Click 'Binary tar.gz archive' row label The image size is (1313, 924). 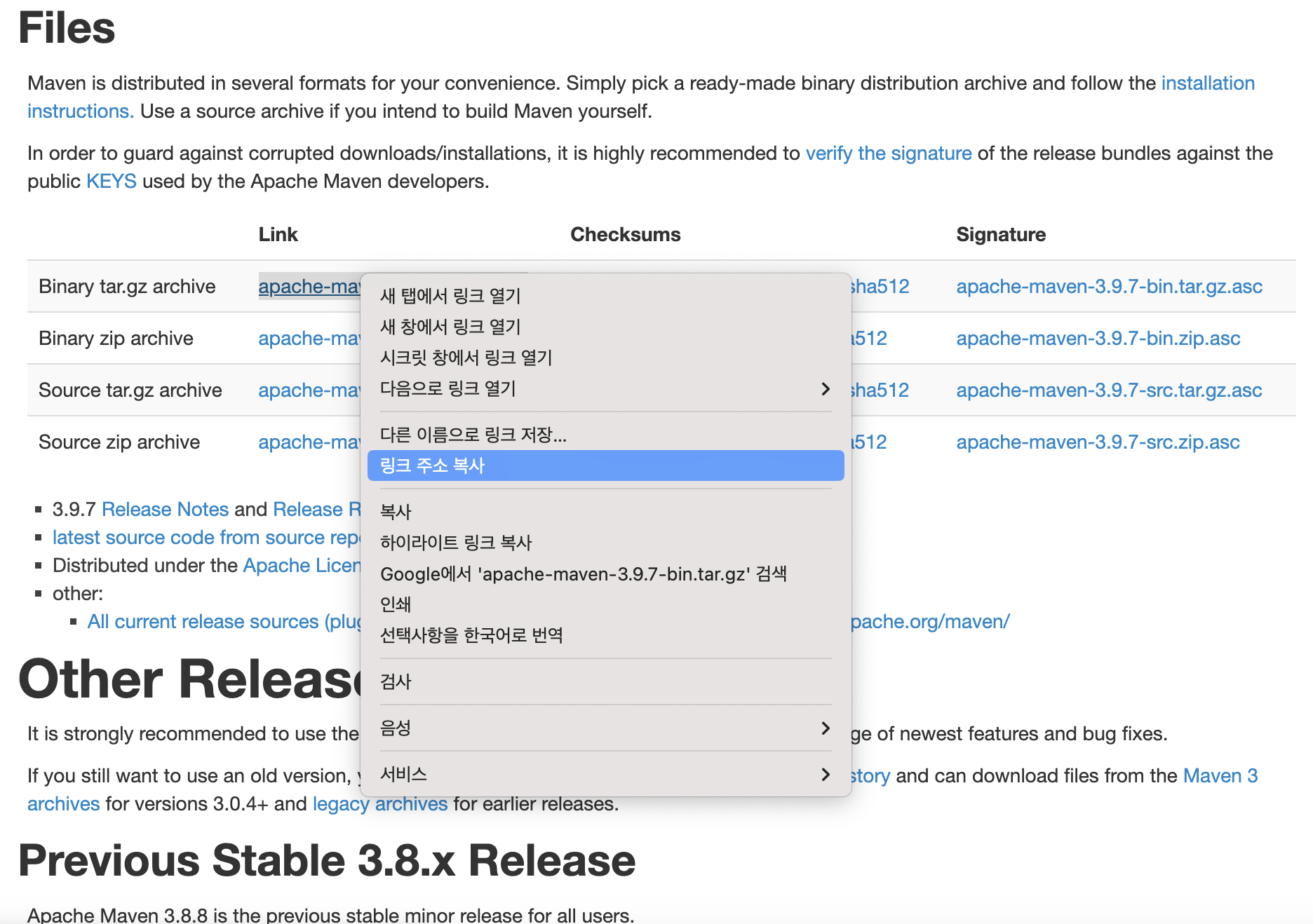[127, 286]
